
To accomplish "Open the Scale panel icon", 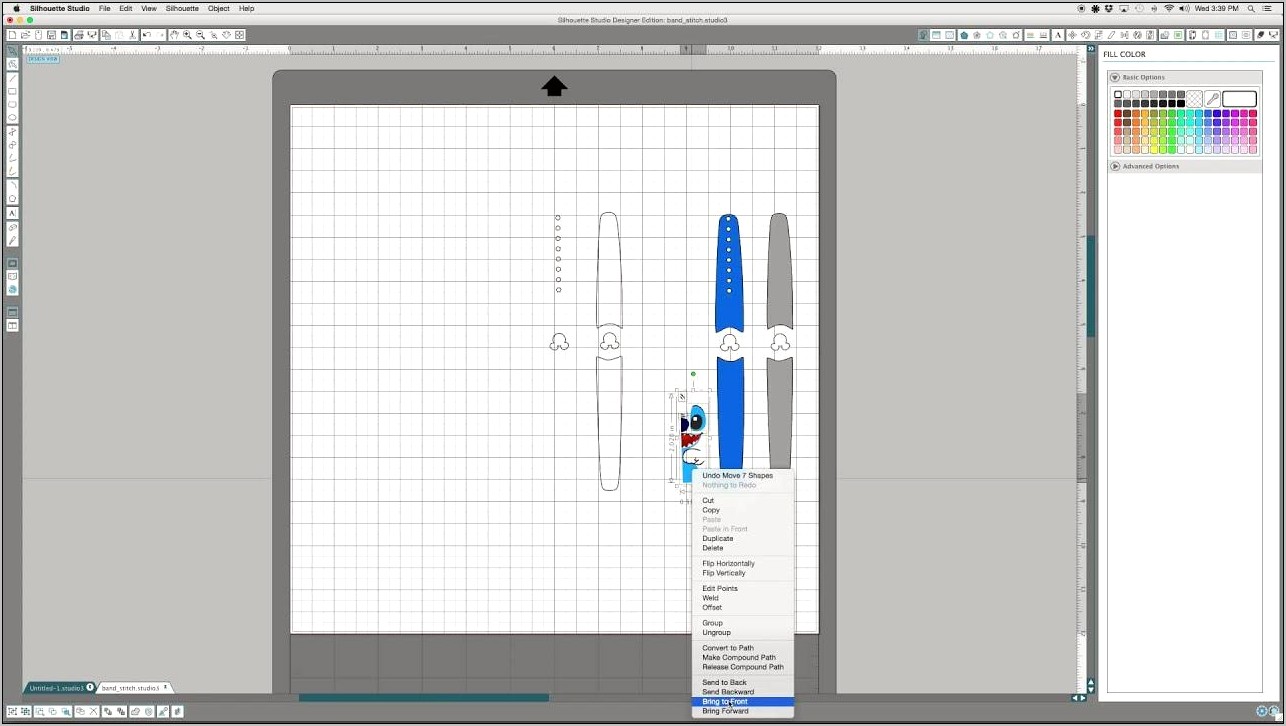I will [x=1098, y=35].
